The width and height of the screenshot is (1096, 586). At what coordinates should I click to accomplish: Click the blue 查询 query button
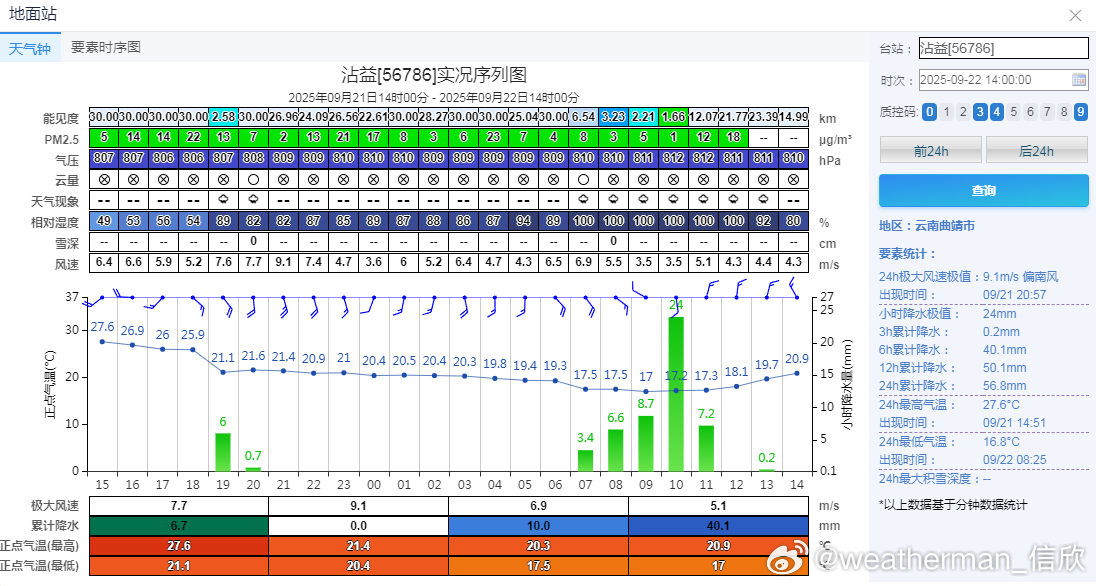point(983,190)
